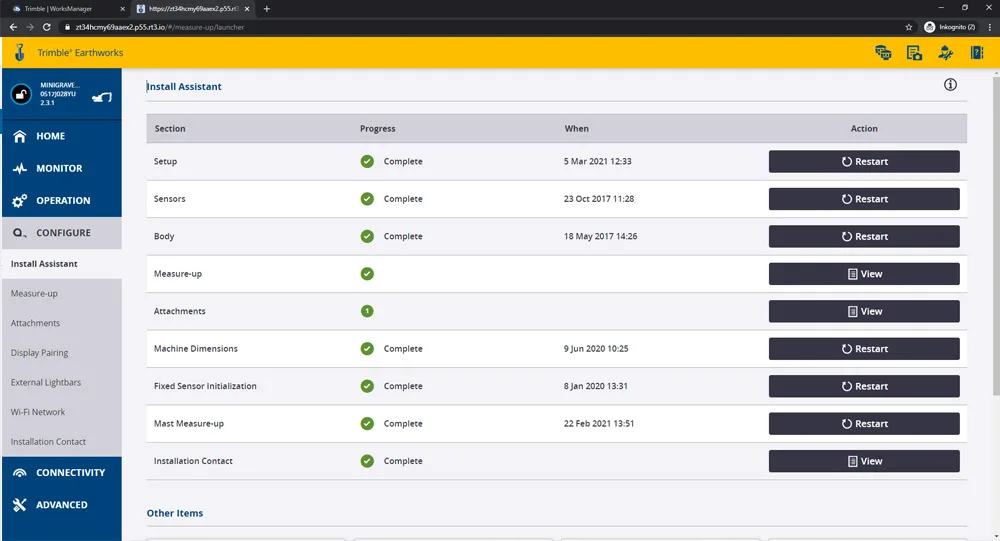Screen dimensions: 1000x541
Task: Click the page vertical scrollbar
Action: [996, 236]
